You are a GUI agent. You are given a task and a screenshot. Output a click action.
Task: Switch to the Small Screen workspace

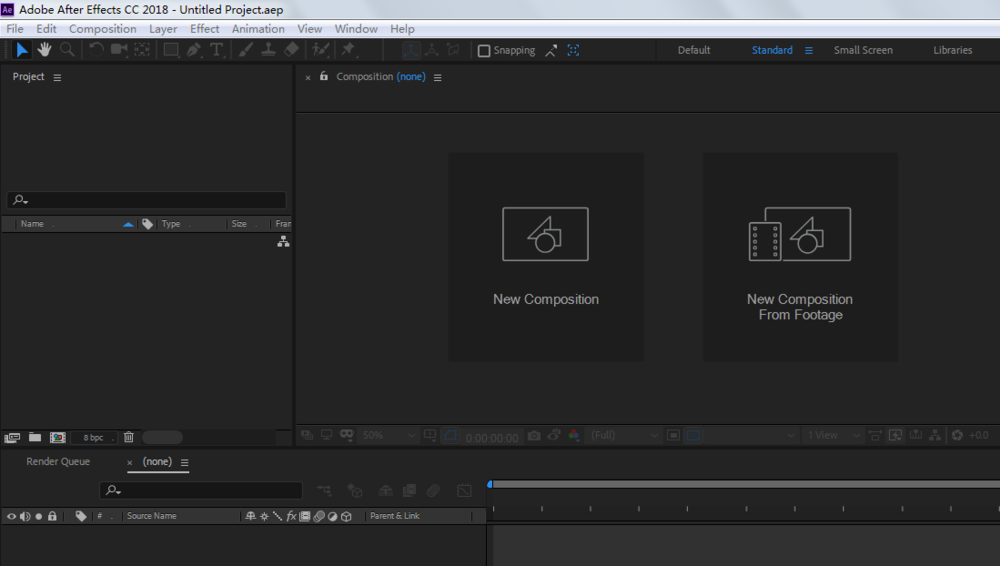(863, 50)
